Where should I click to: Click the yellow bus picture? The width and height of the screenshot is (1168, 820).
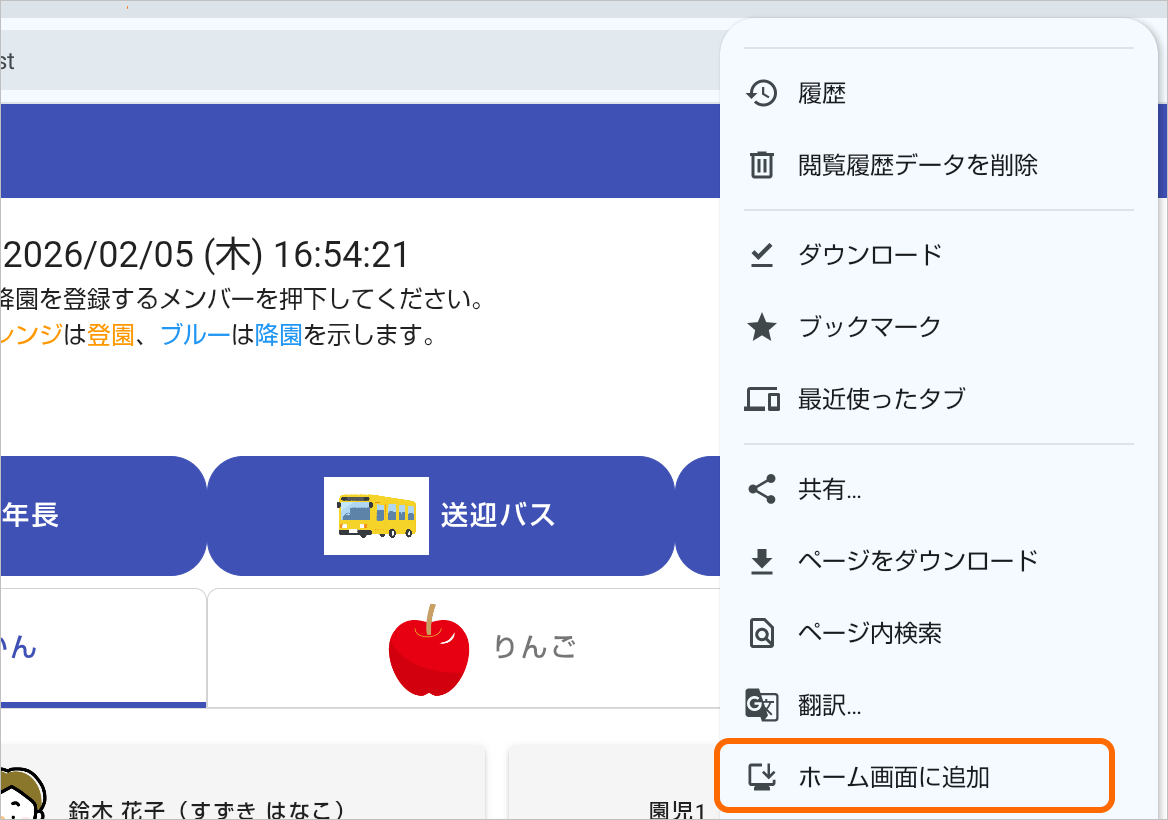click(x=376, y=516)
